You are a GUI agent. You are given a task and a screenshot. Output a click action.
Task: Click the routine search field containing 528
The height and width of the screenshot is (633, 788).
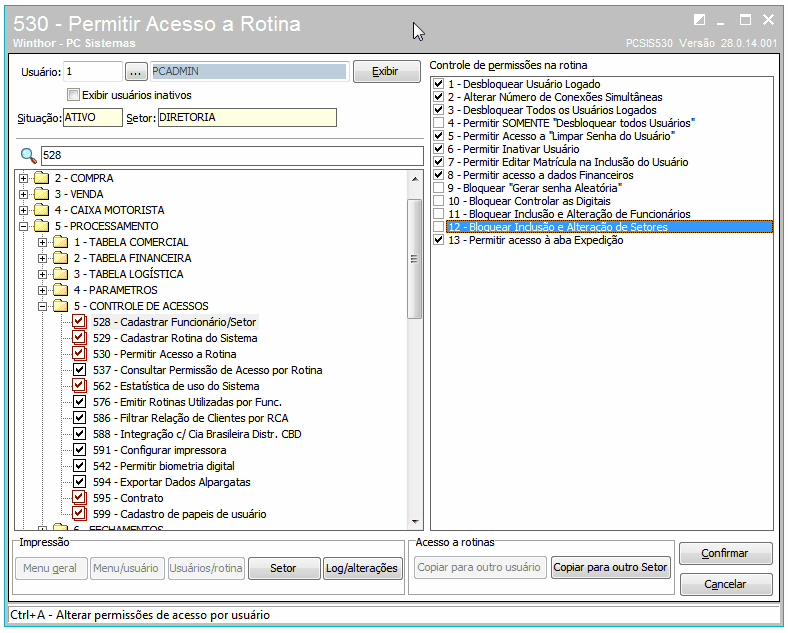[x=232, y=156]
